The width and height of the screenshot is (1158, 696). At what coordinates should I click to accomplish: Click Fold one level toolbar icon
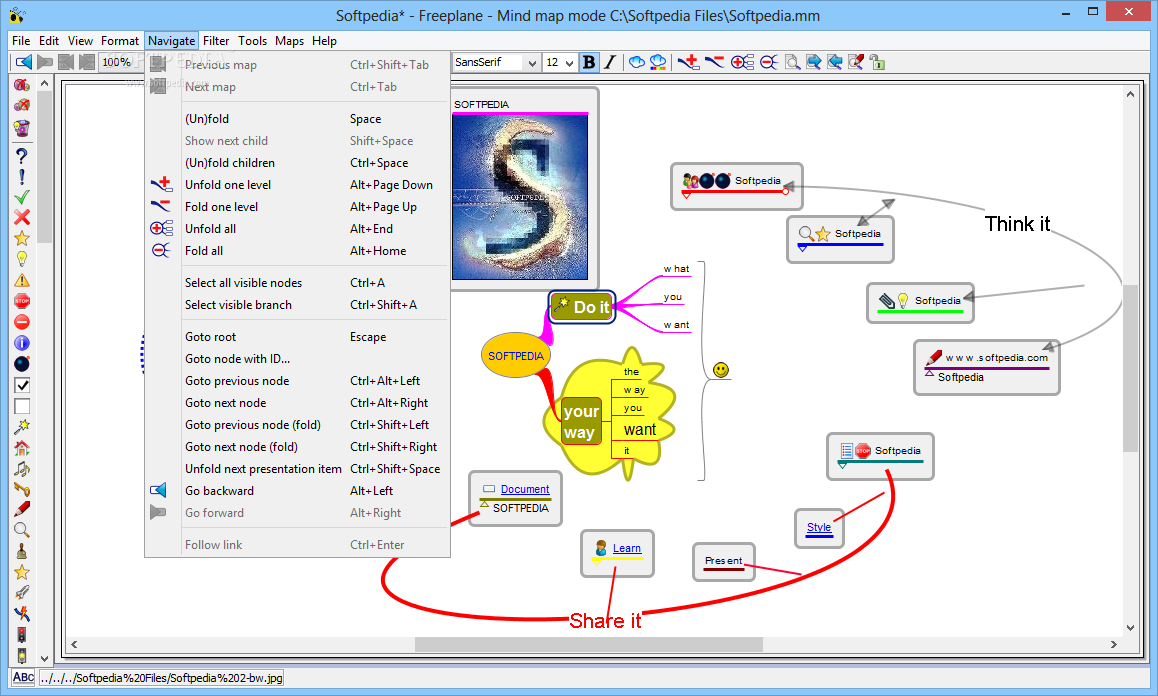[714, 62]
